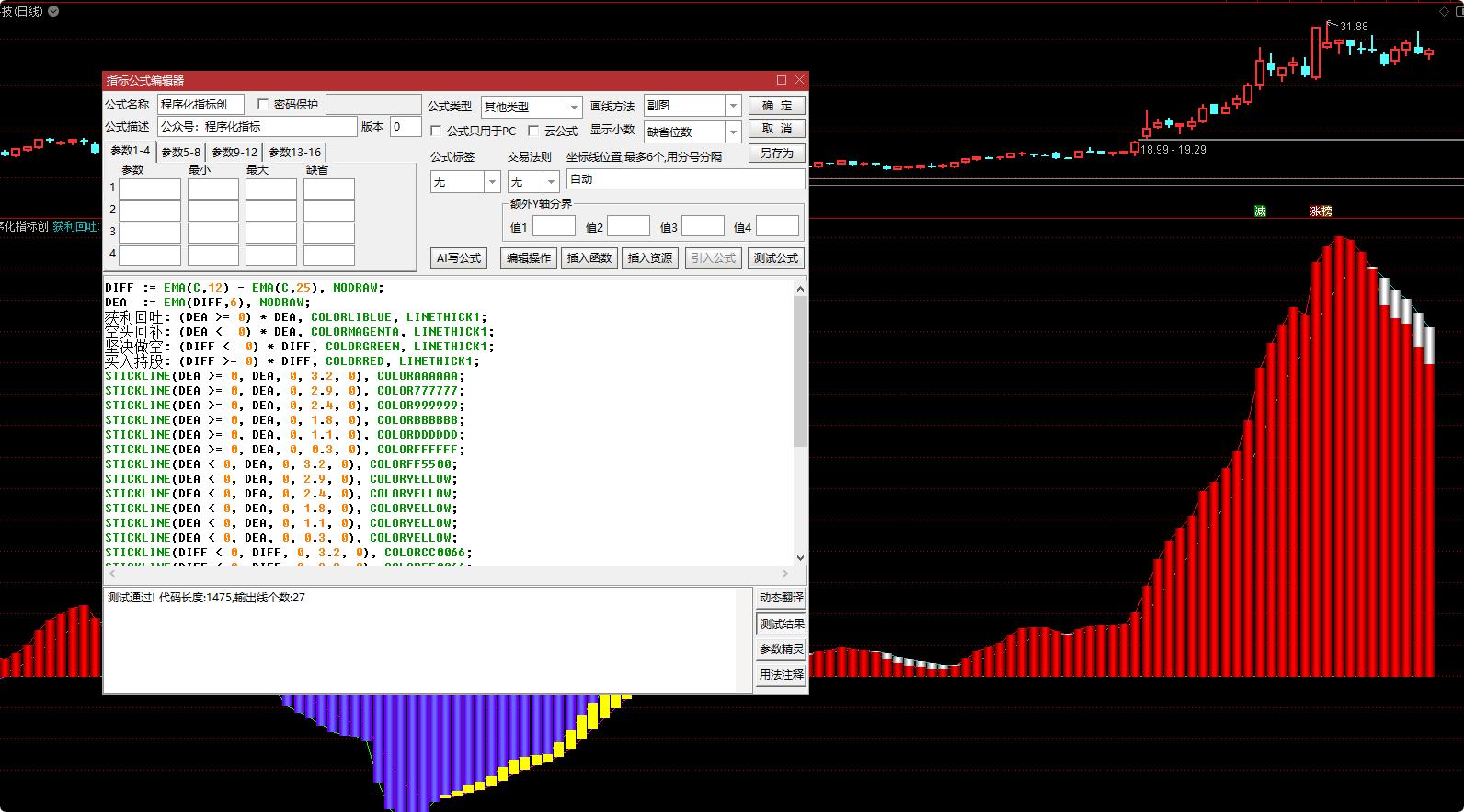Toggle the 公式只用于PC checkbox

(436, 132)
